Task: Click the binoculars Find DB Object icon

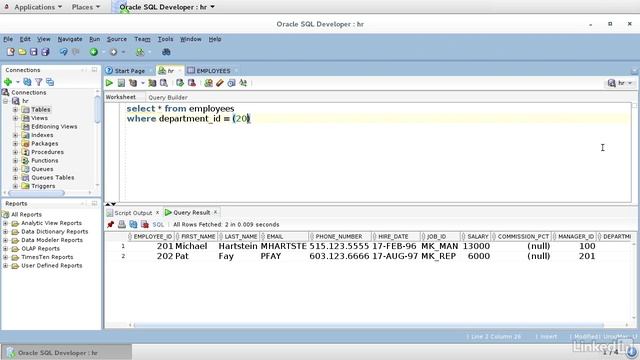Action: tap(166, 52)
